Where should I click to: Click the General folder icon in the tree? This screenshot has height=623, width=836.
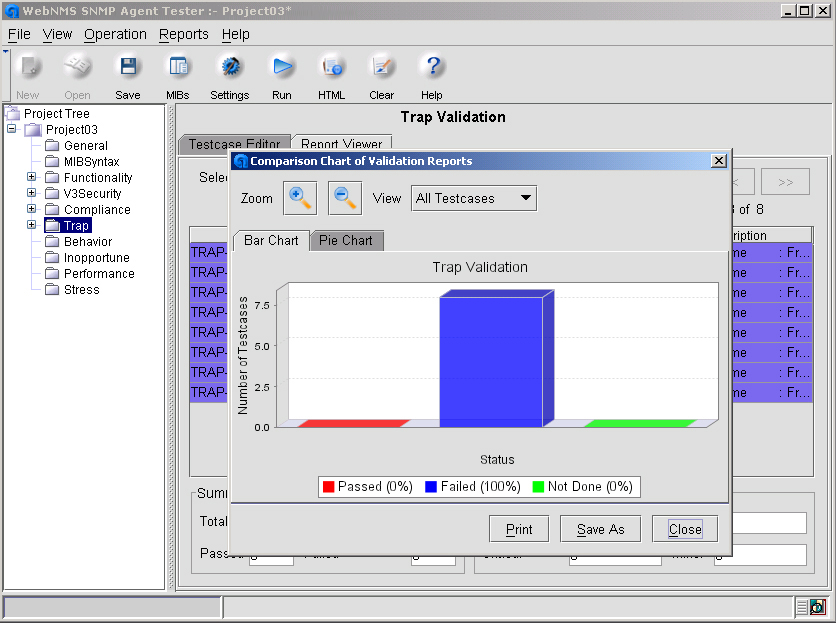click(52, 146)
